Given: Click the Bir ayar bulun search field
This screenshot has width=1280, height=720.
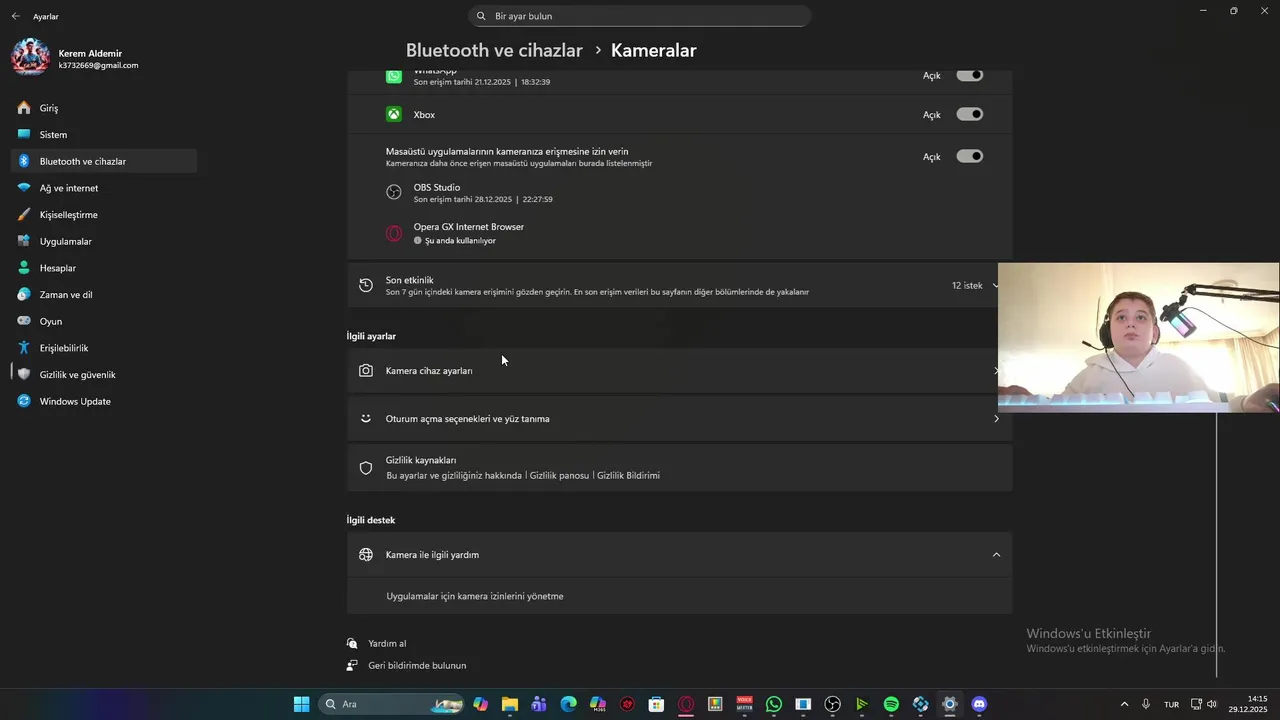Looking at the screenshot, I should [639, 16].
